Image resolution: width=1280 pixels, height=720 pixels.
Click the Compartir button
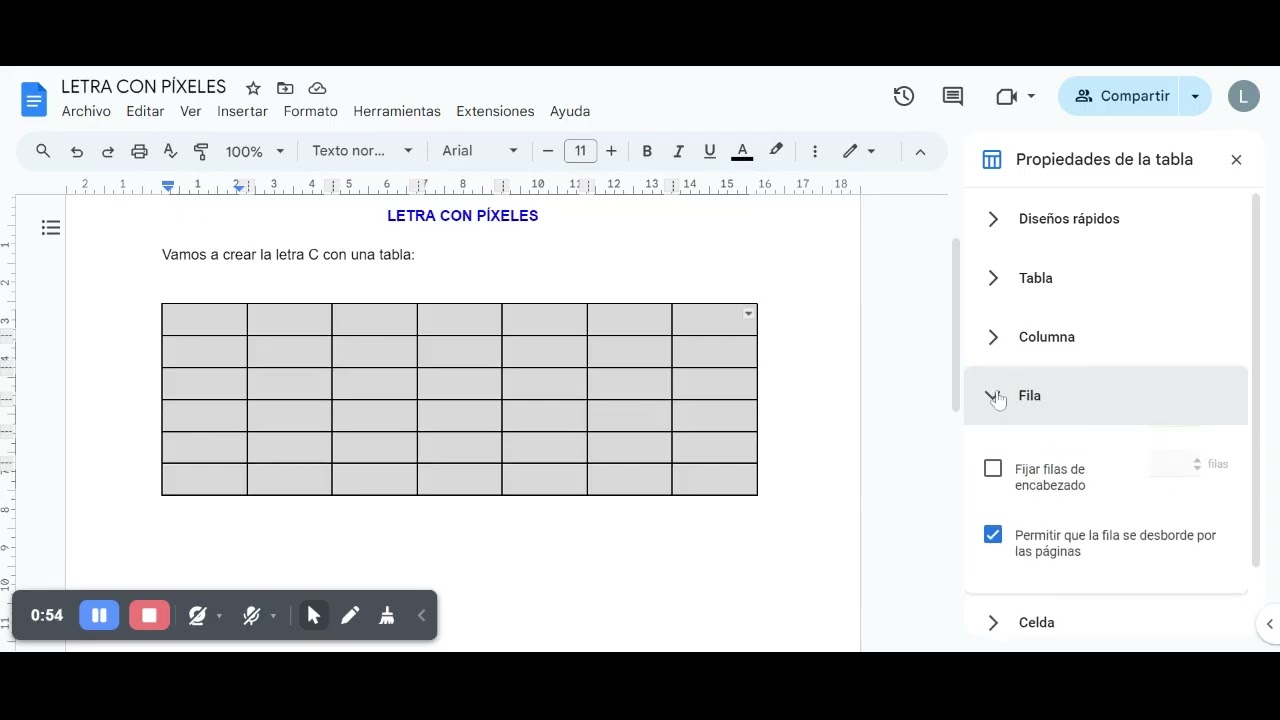click(x=1121, y=96)
